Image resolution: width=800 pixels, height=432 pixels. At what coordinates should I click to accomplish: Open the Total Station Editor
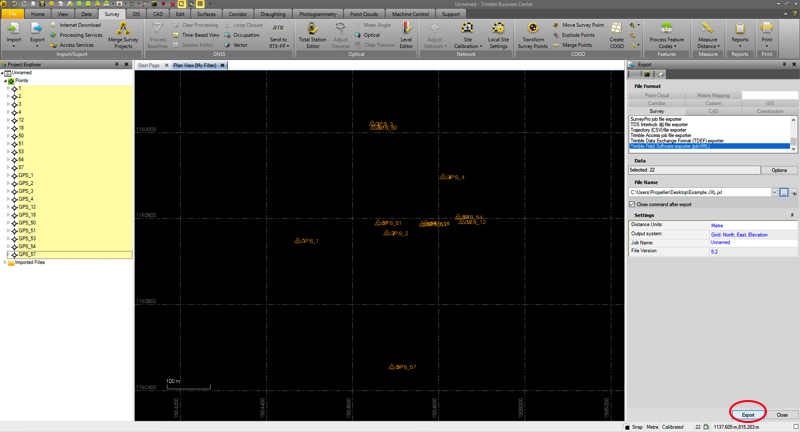click(x=312, y=35)
